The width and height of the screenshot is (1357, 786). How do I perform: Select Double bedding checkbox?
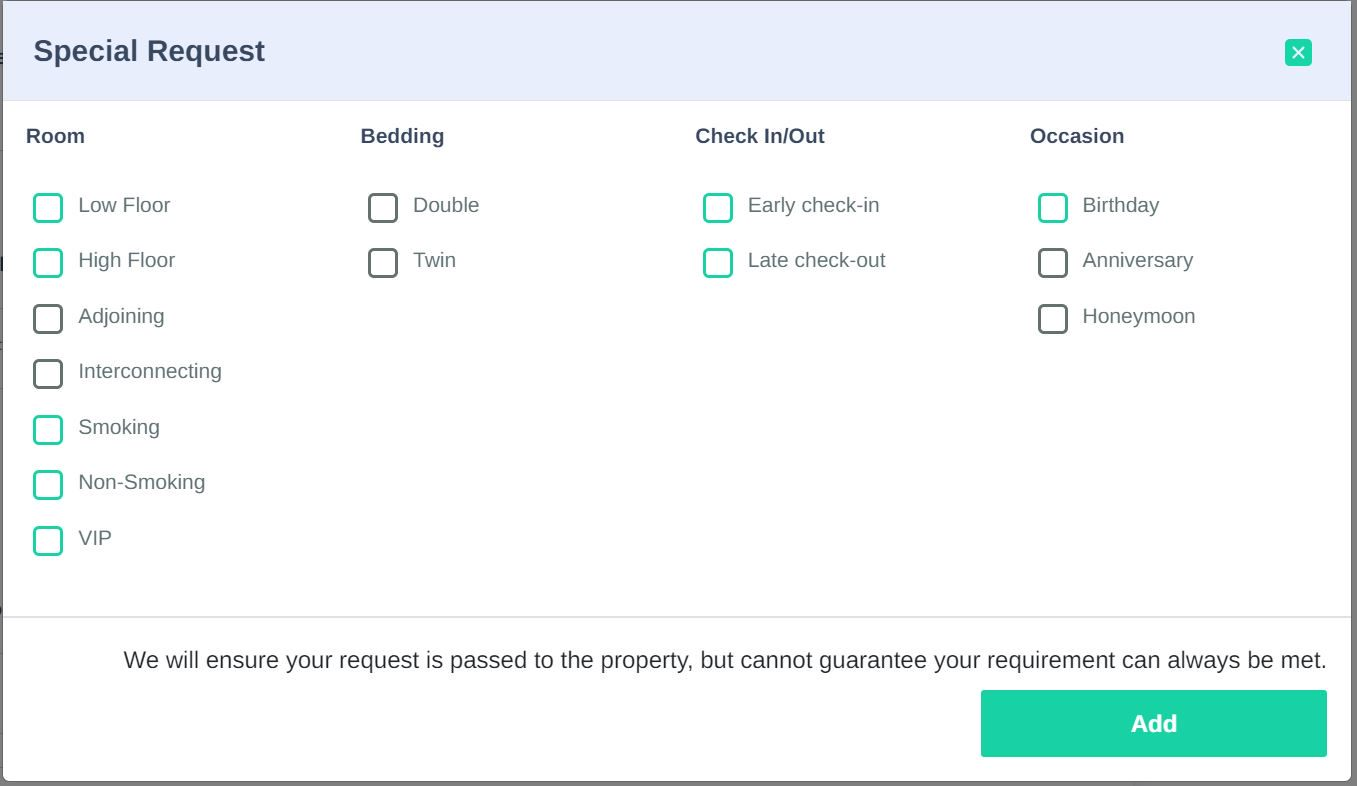[x=383, y=208]
